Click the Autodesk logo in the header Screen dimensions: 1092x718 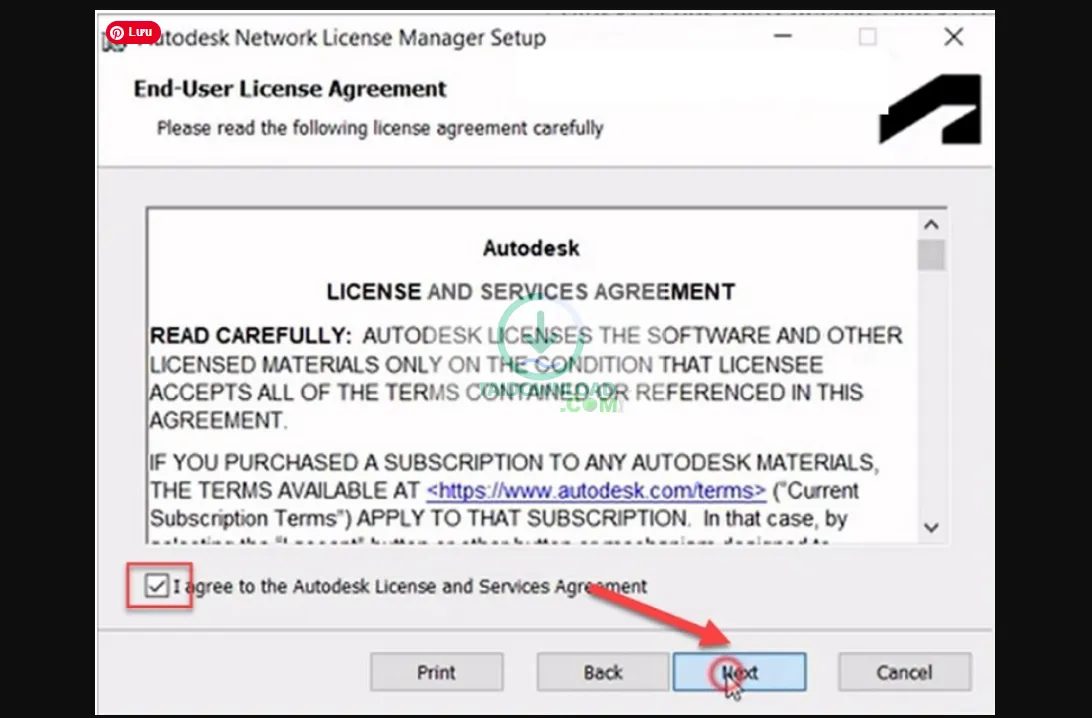[930, 108]
